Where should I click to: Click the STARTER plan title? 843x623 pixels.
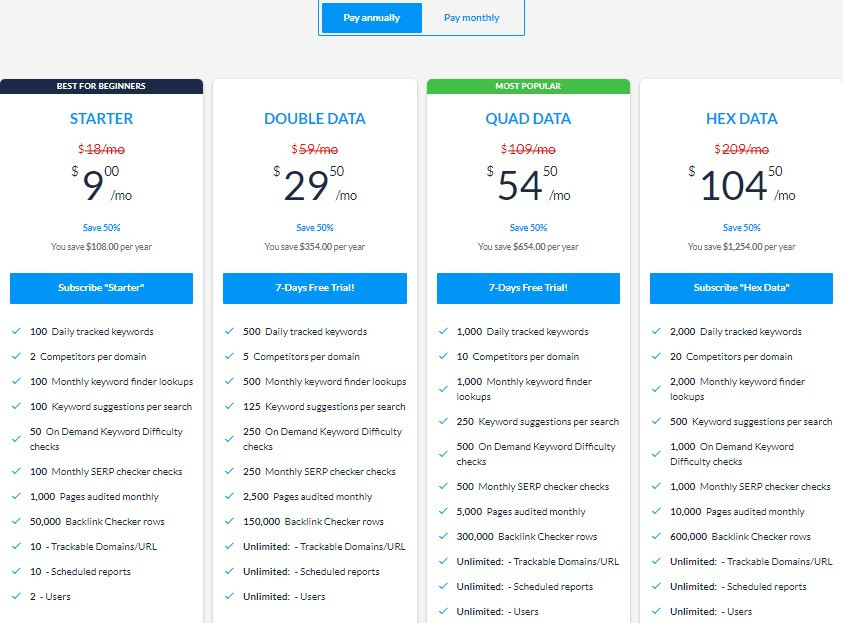pos(101,119)
